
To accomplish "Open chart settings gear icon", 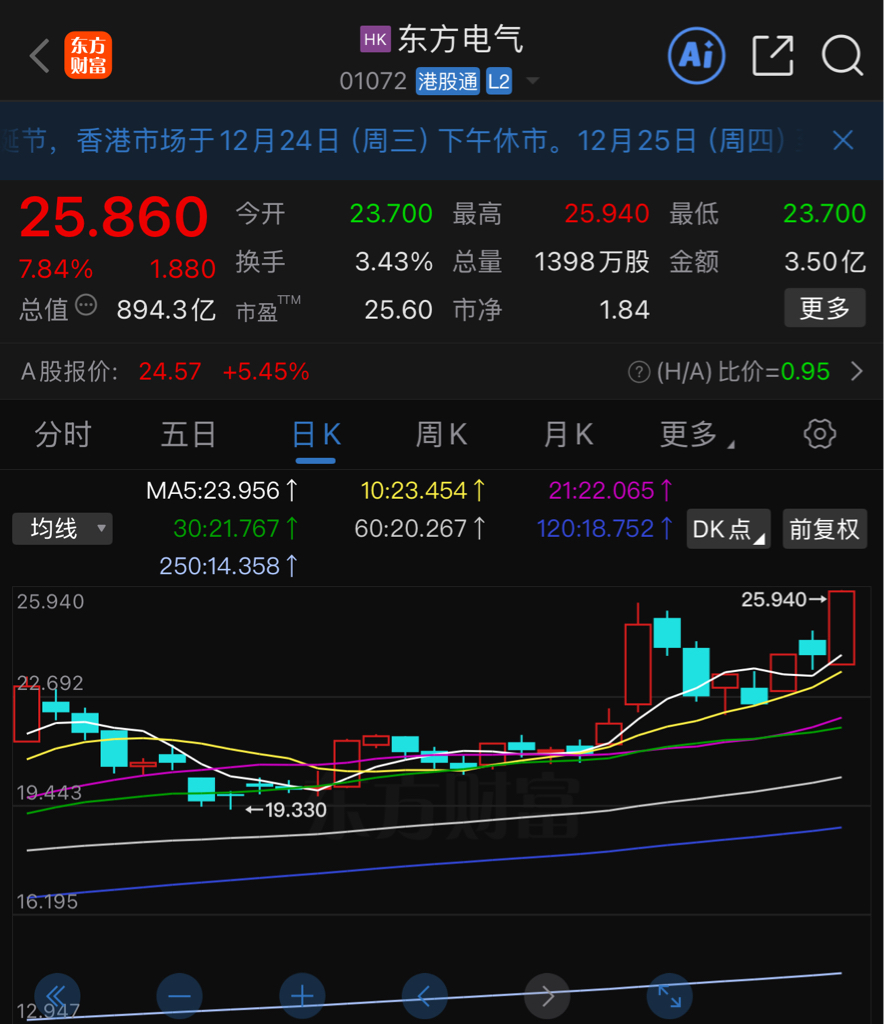I will pyautogui.click(x=819, y=434).
